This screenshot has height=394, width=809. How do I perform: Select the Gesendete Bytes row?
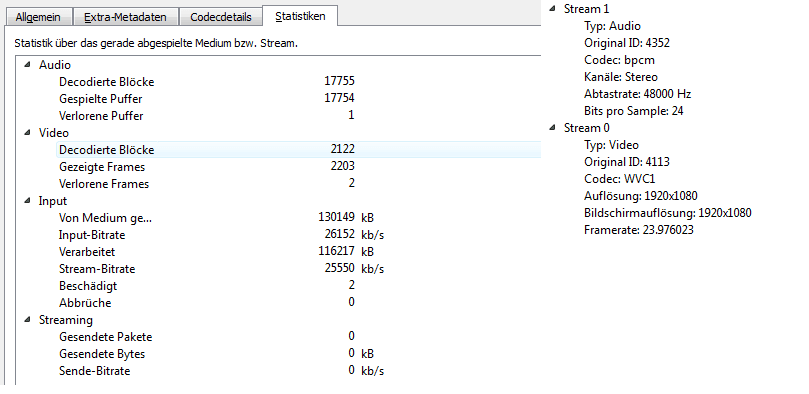[298, 354]
